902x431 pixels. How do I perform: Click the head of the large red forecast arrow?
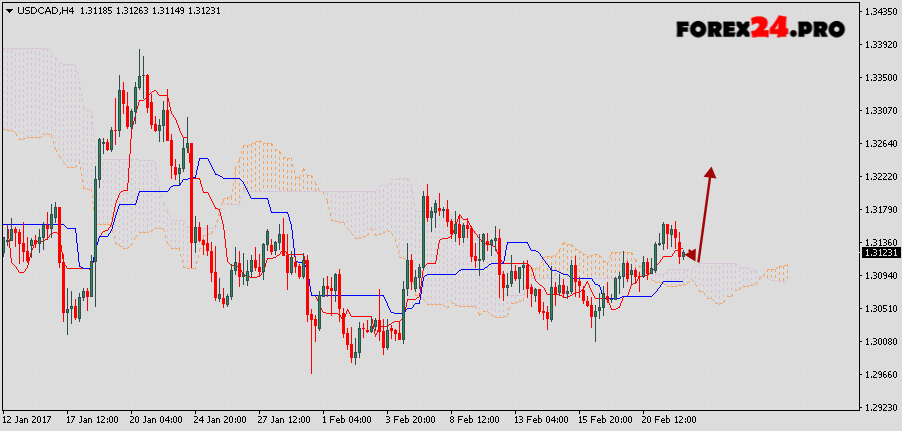coord(711,173)
